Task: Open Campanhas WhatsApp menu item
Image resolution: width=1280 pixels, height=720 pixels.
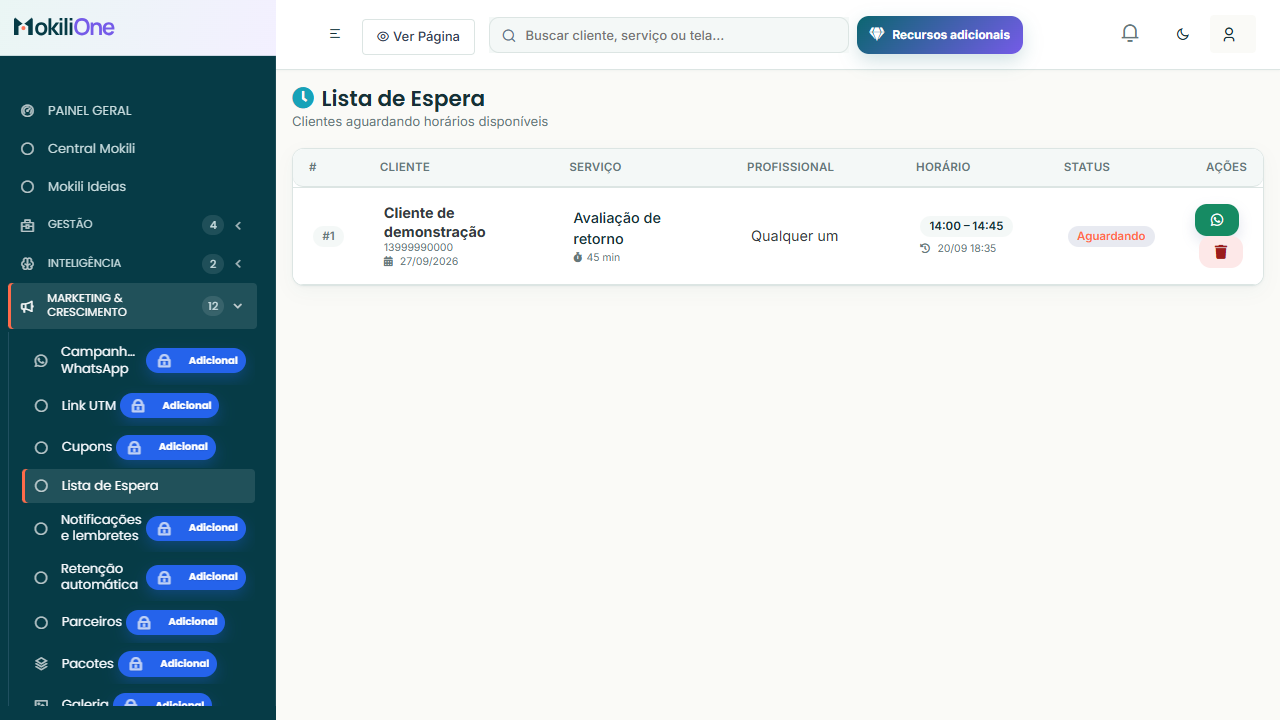Action: click(x=138, y=360)
